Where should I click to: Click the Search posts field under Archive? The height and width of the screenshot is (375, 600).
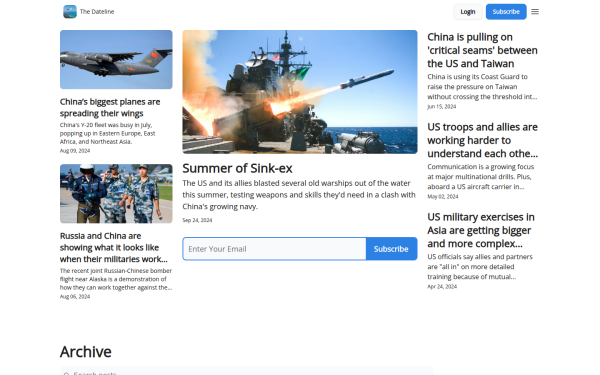pos(246,372)
